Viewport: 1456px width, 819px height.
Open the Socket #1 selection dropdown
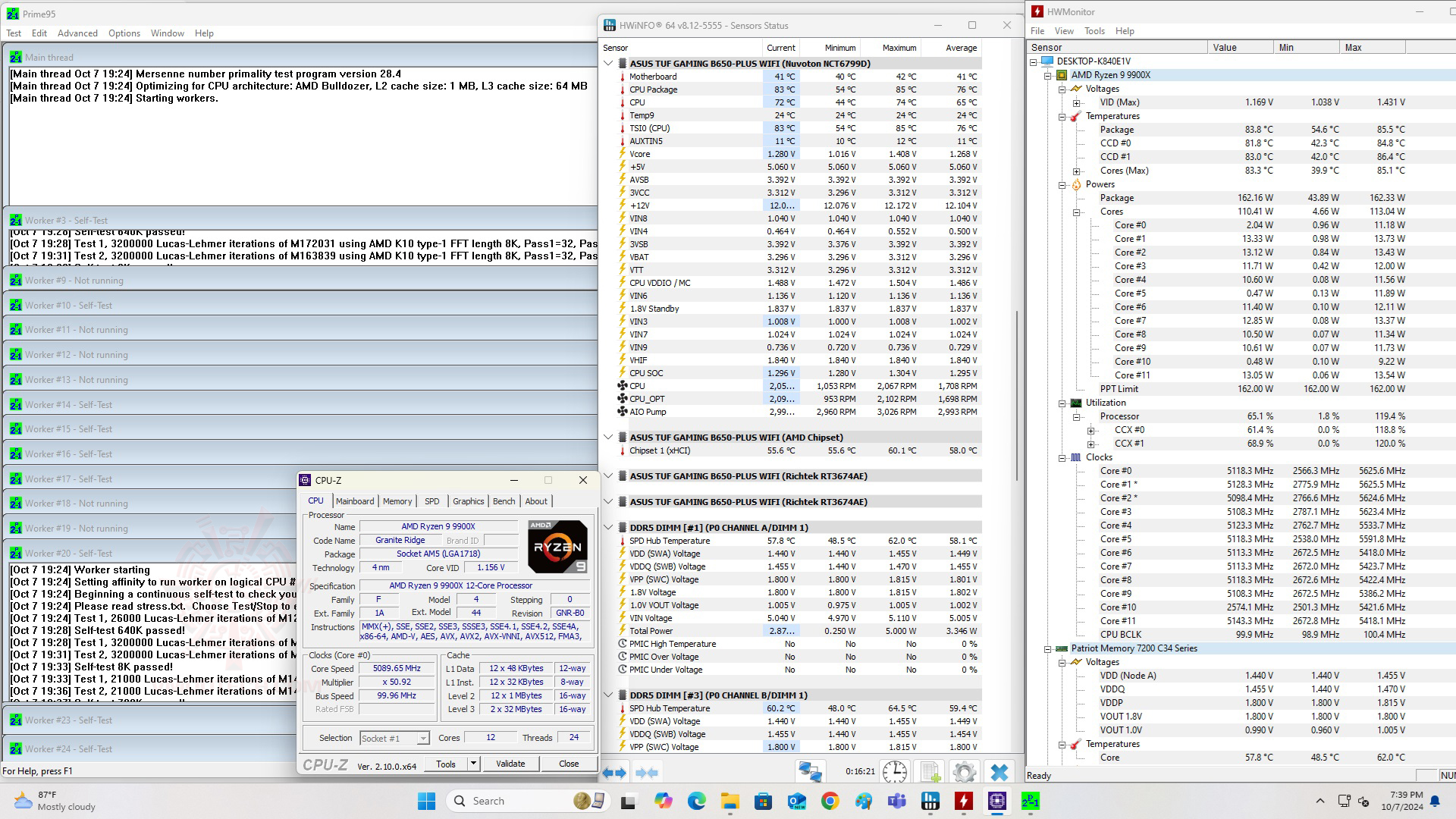(422, 738)
